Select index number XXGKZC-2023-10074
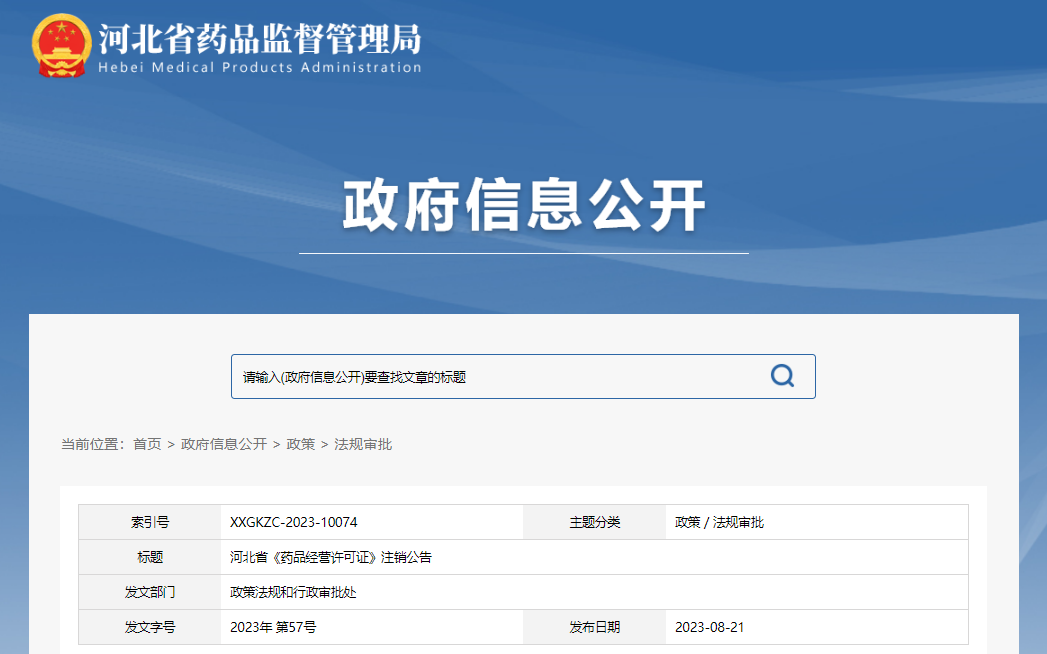This screenshot has width=1047, height=654. [x=294, y=522]
